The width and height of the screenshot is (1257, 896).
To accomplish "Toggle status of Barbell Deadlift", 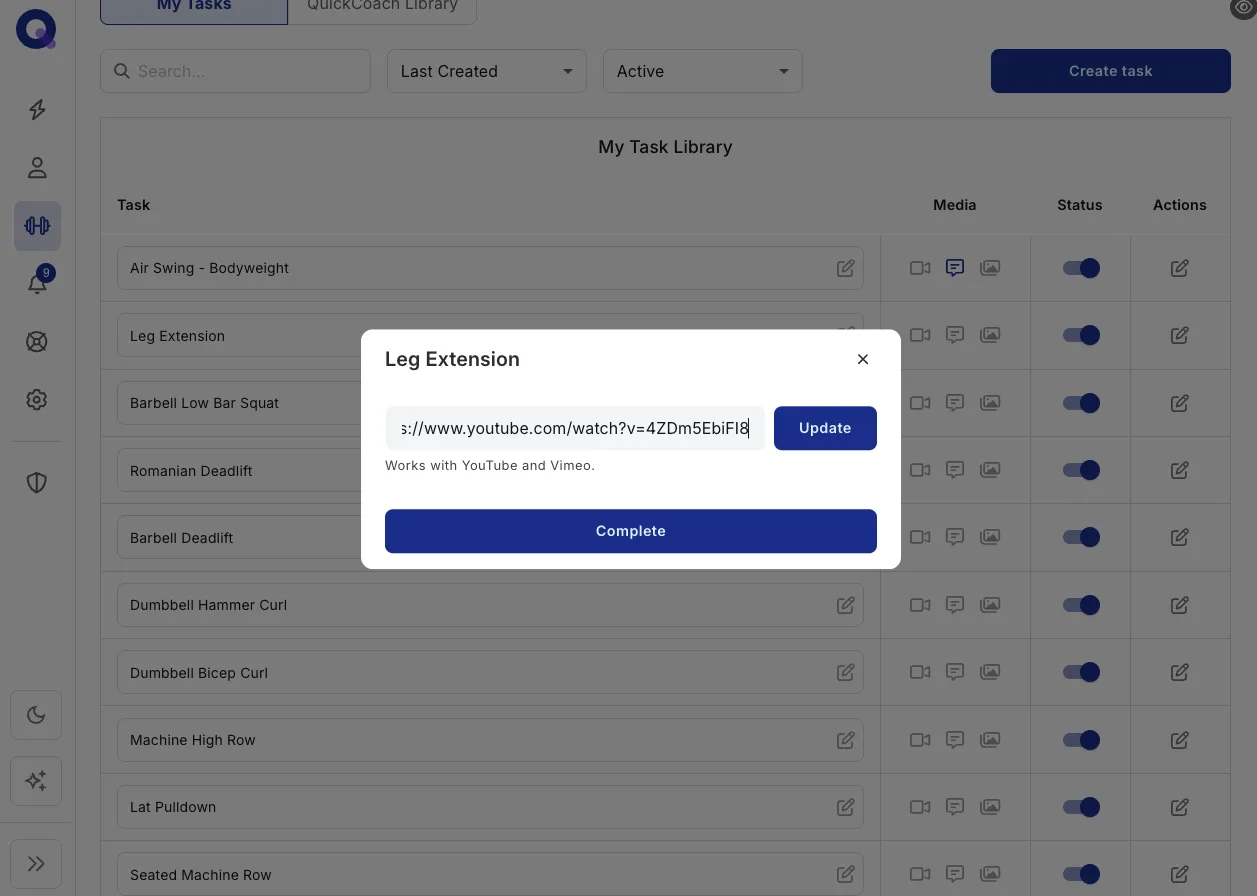I will click(1081, 537).
